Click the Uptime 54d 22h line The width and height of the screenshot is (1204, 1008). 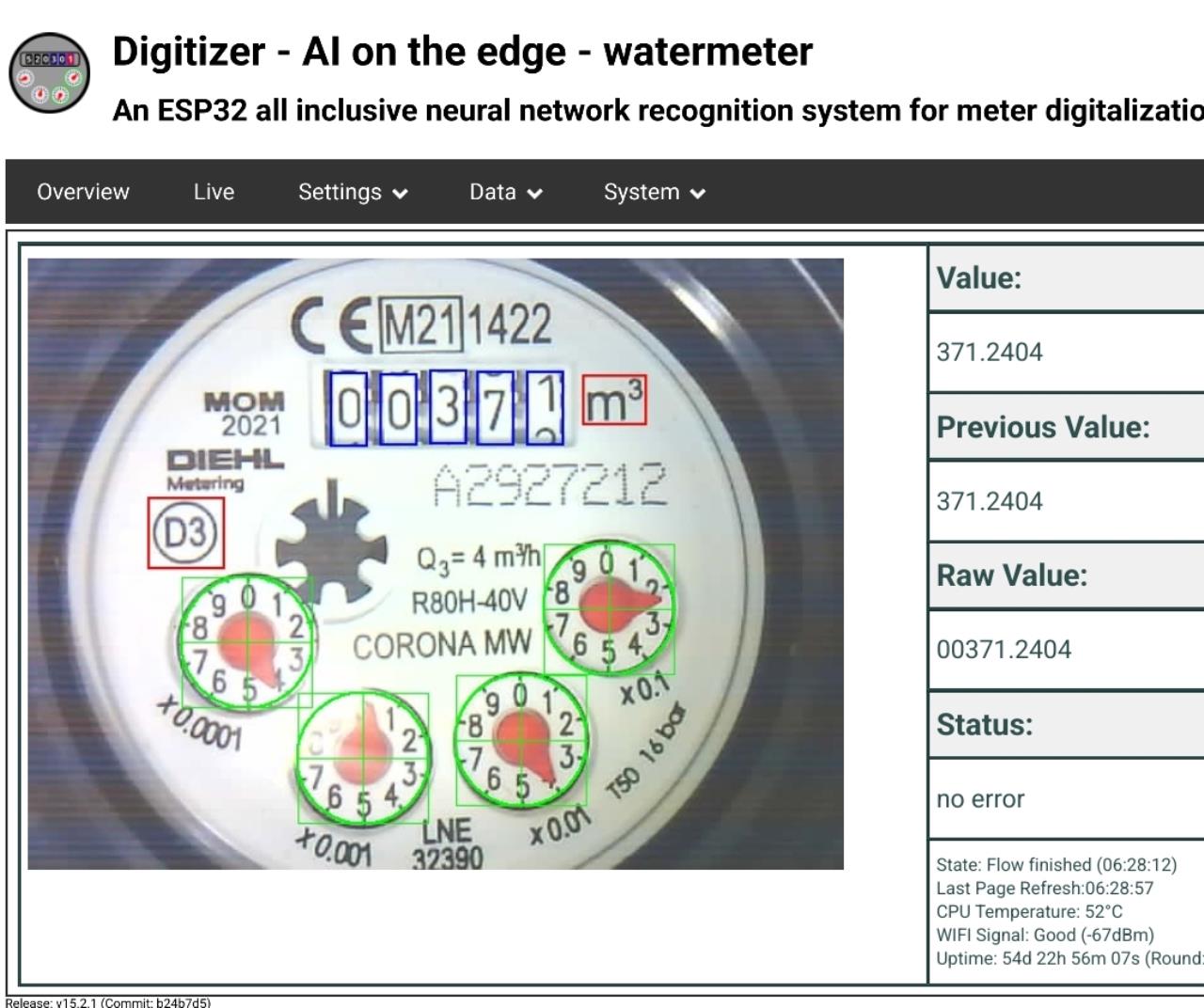pos(1069,959)
